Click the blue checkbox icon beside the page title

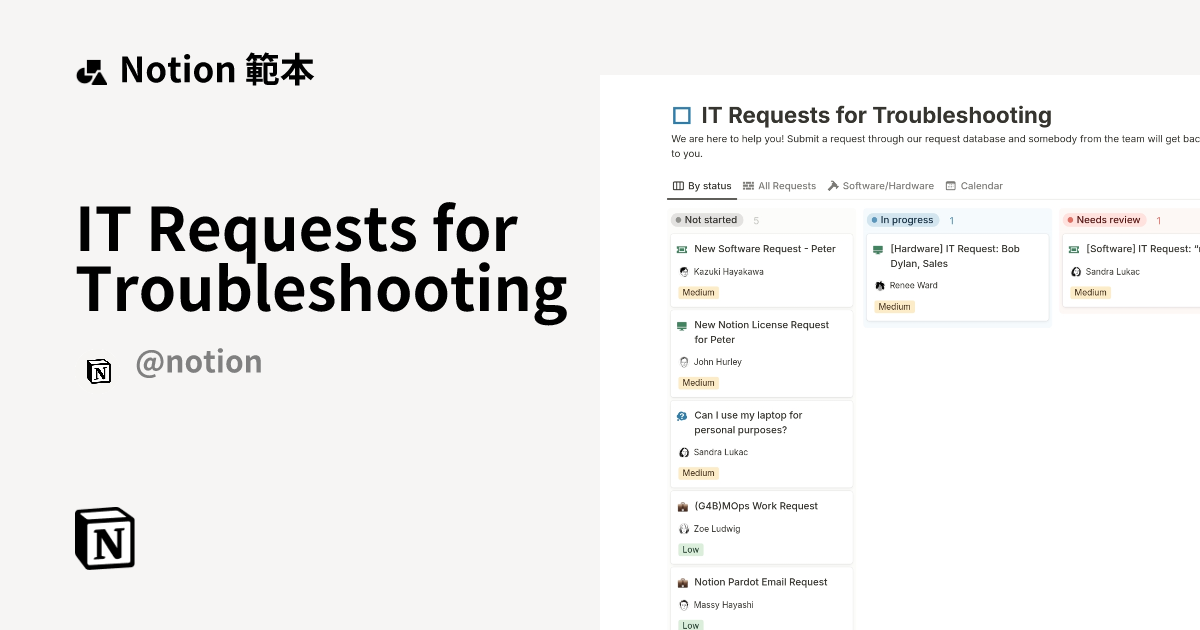[681, 115]
